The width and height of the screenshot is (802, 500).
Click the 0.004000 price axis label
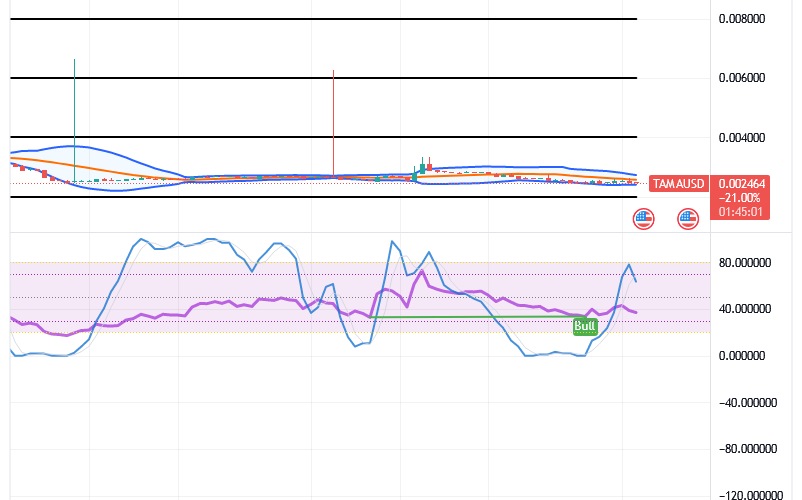[x=742, y=138]
